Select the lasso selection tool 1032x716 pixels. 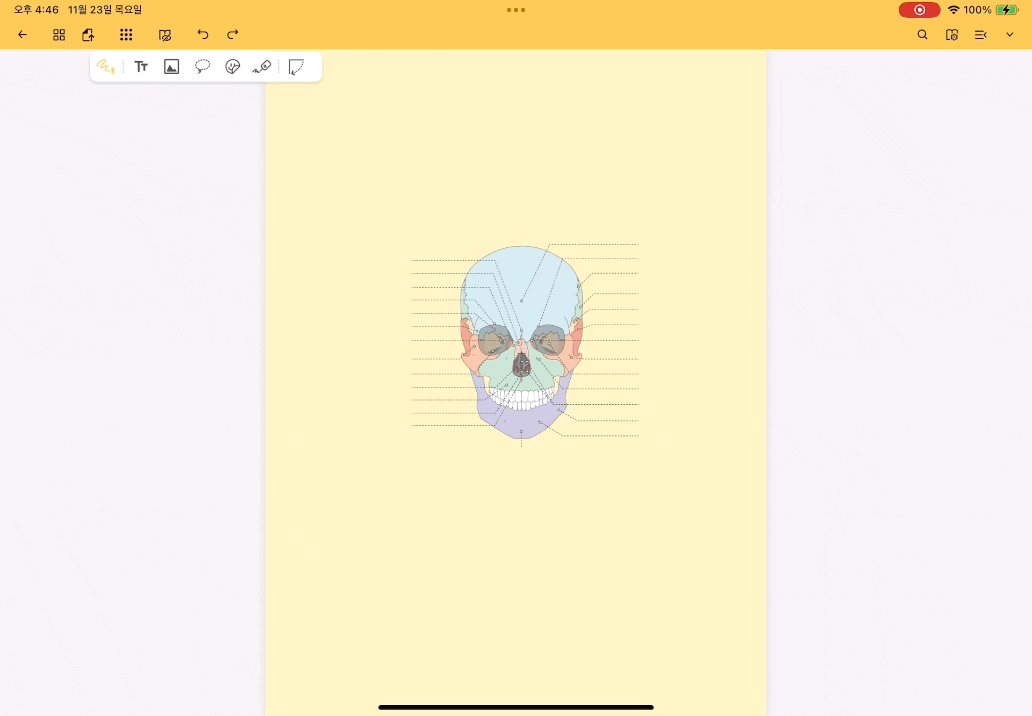coord(202,66)
